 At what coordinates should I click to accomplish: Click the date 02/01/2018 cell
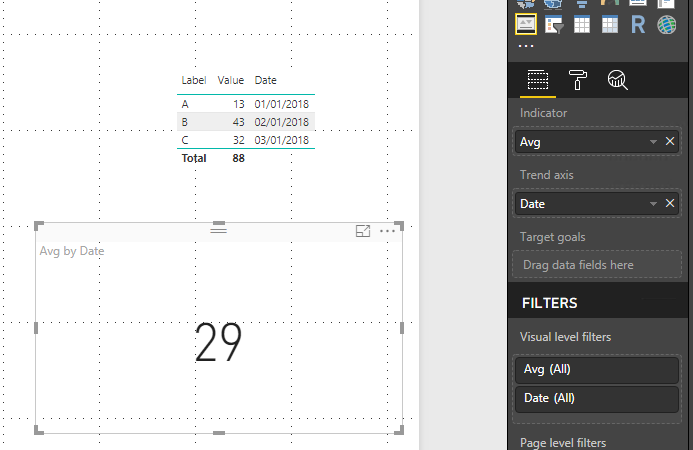(x=282, y=122)
